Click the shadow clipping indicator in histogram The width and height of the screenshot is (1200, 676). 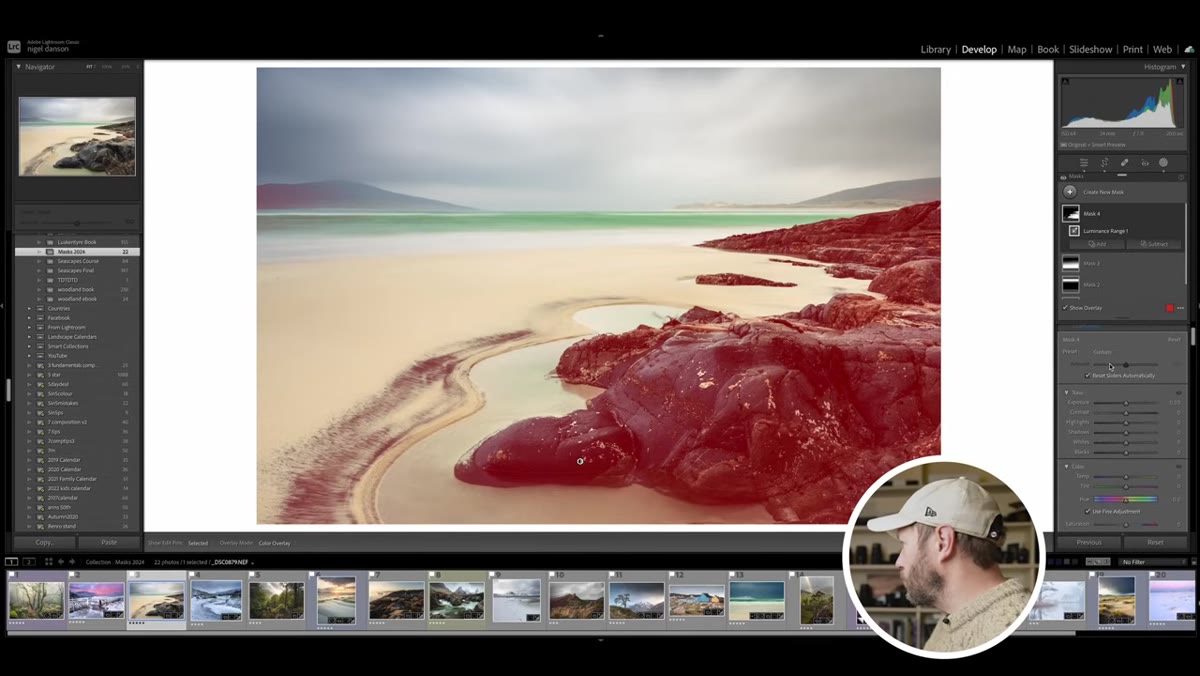1064,79
